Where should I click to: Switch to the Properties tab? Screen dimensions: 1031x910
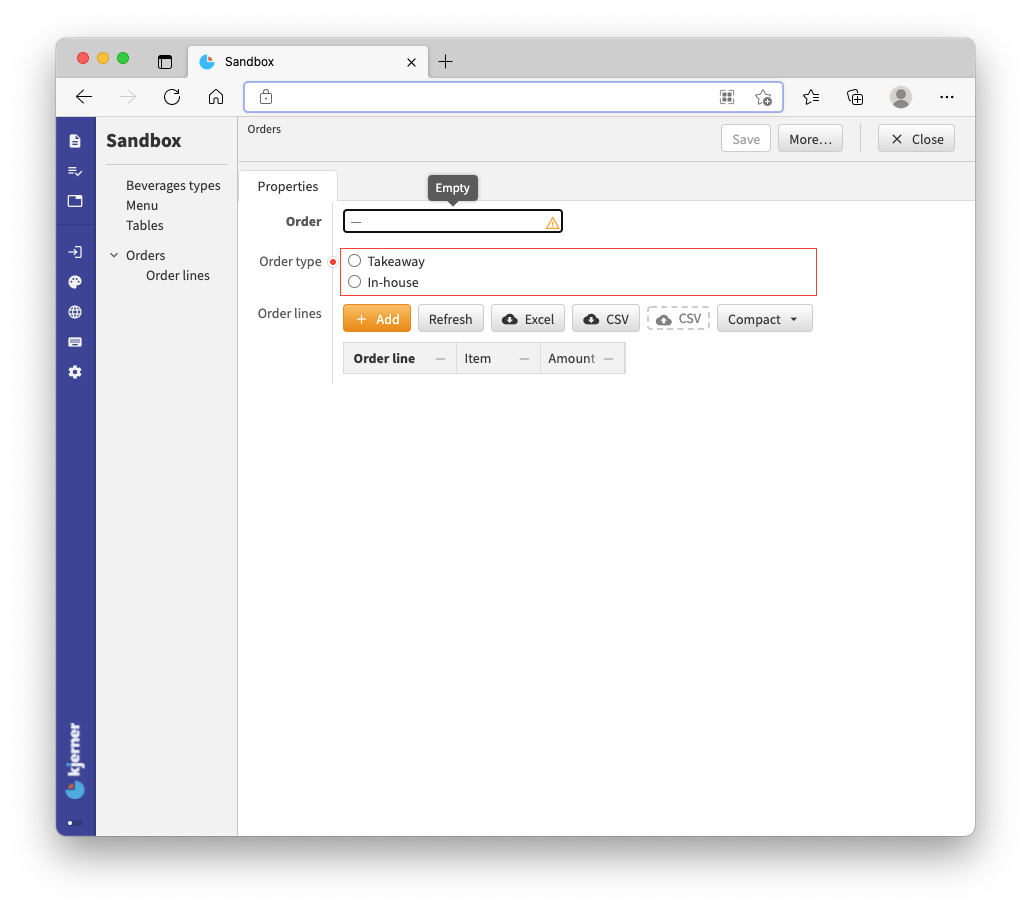tap(288, 186)
